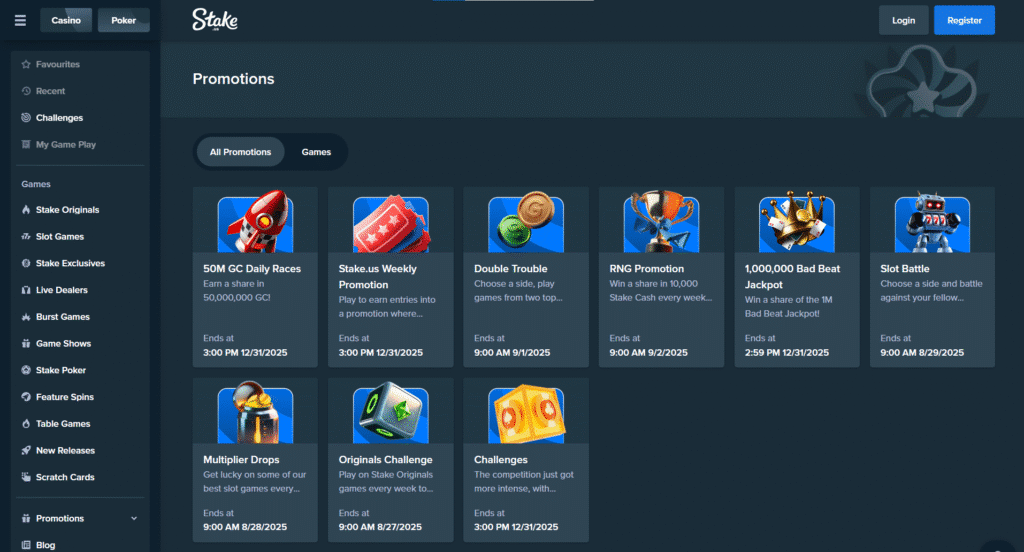Open the hamburger menu icon
The image size is (1024, 552).
20,20
